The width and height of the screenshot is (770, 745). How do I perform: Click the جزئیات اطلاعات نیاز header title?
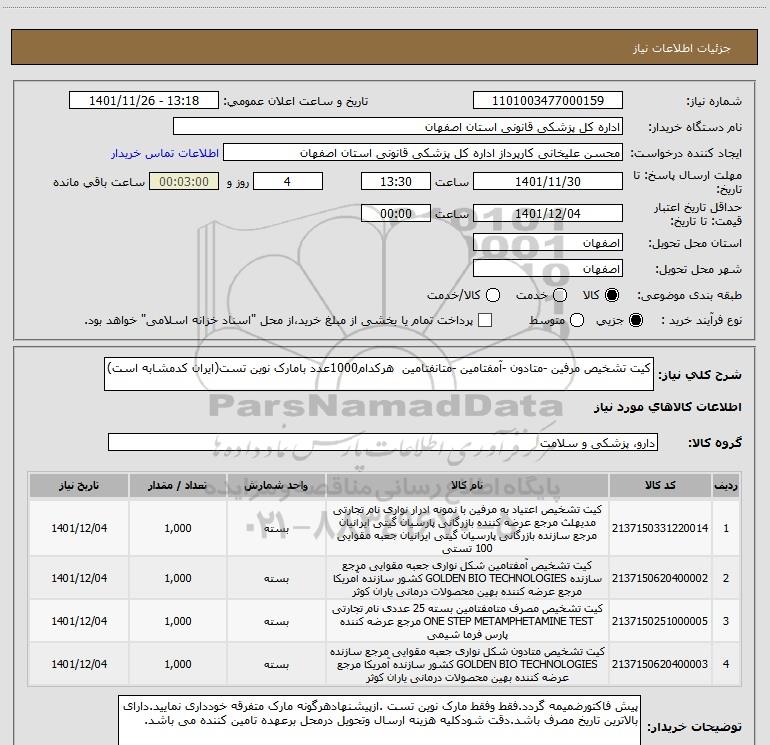click(x=682, y=48)
